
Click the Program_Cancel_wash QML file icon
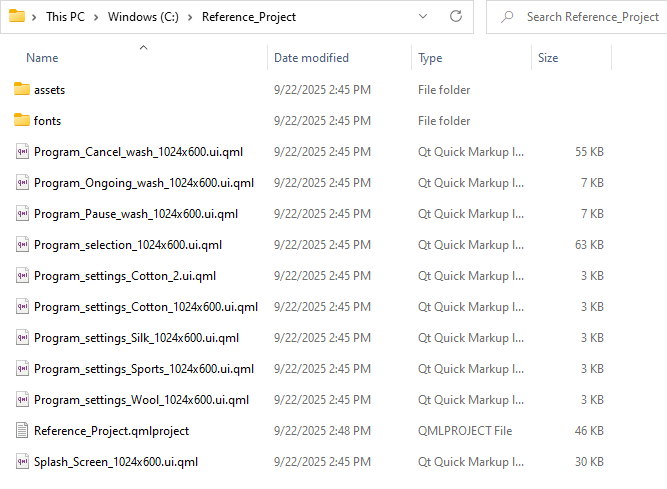pos(22,152)
